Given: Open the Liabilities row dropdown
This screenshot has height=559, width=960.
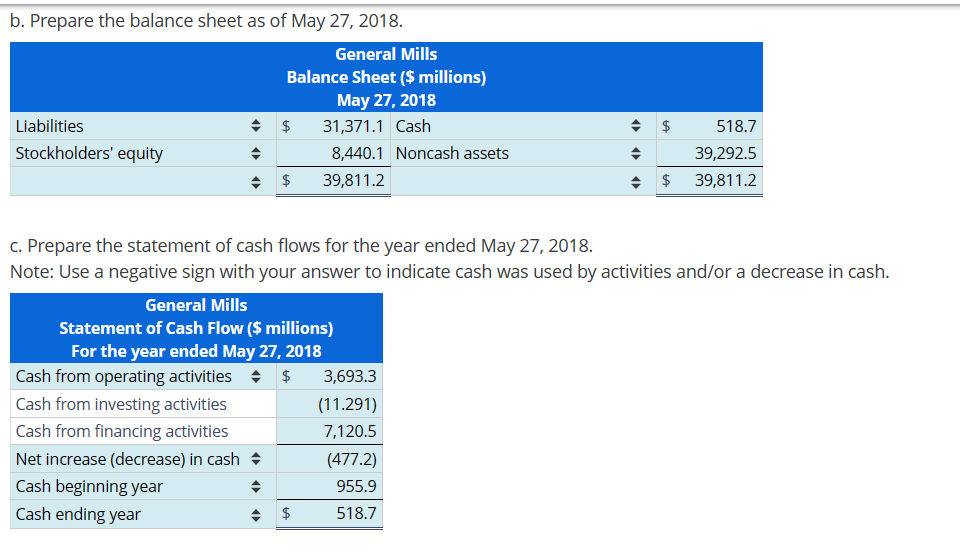Looking at the screenshot, I should [x=143, y=126].
